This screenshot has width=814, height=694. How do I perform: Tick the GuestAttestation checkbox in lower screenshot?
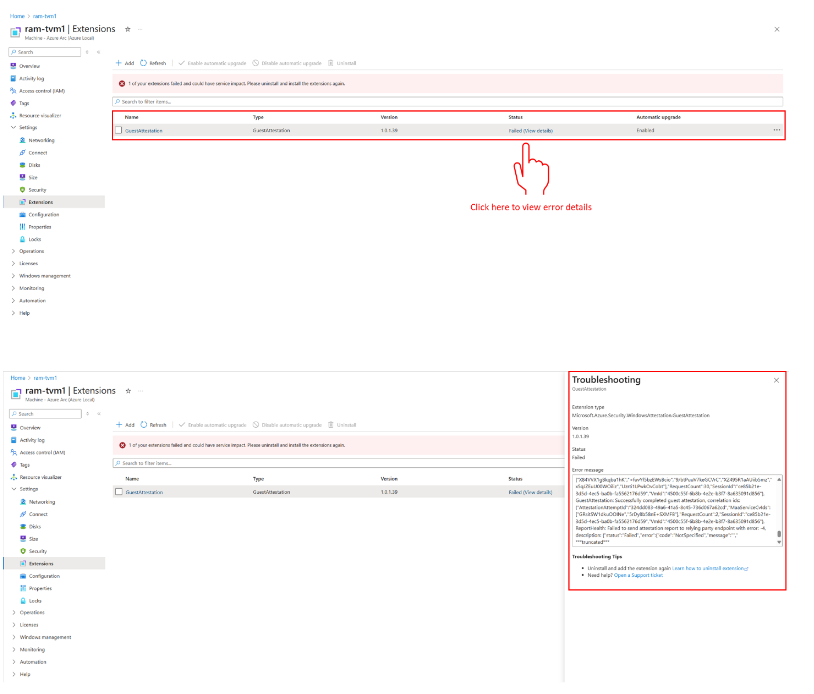coord(119,492)
